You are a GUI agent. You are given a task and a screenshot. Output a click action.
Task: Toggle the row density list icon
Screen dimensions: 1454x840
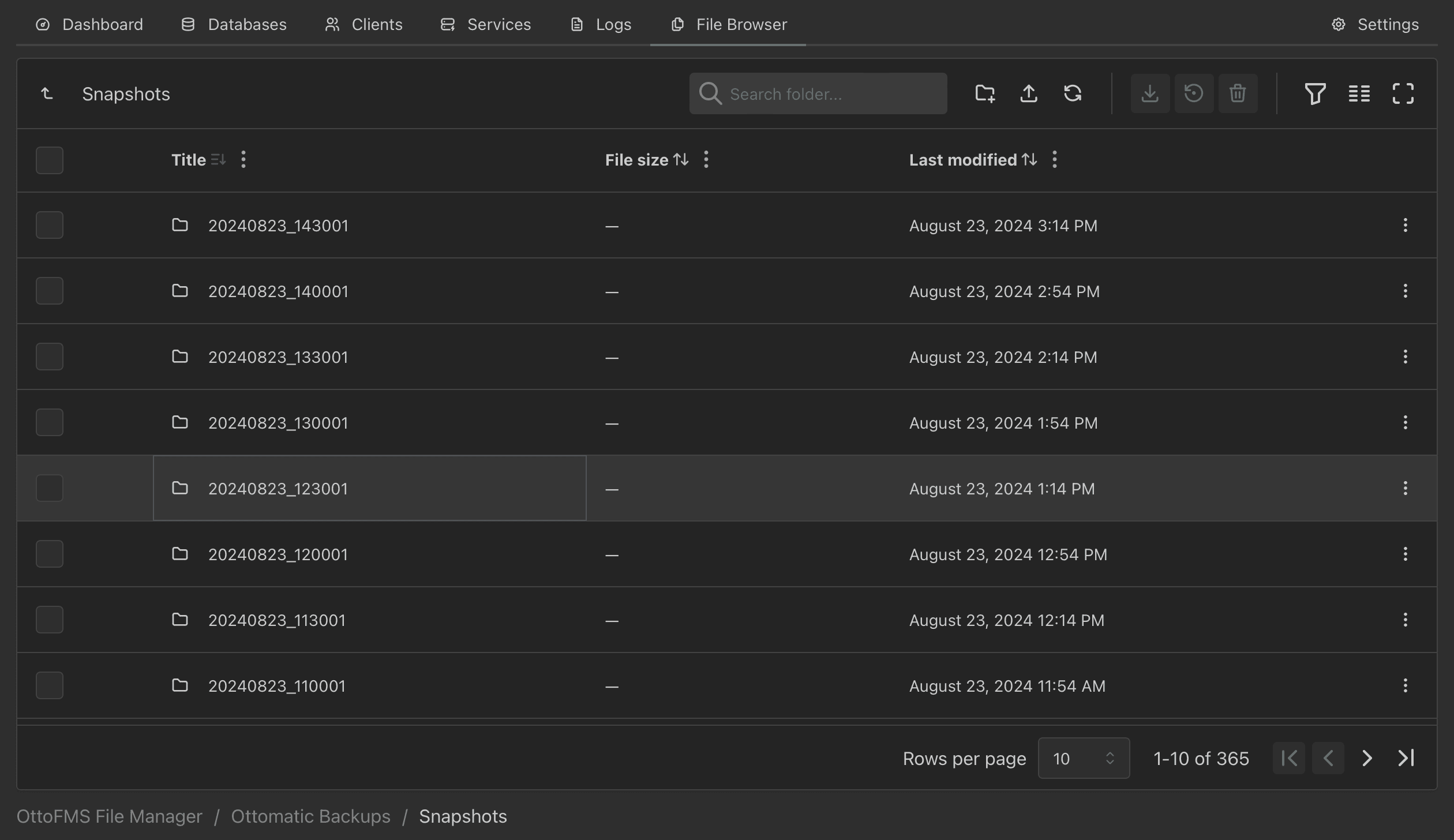(1359, 93)
